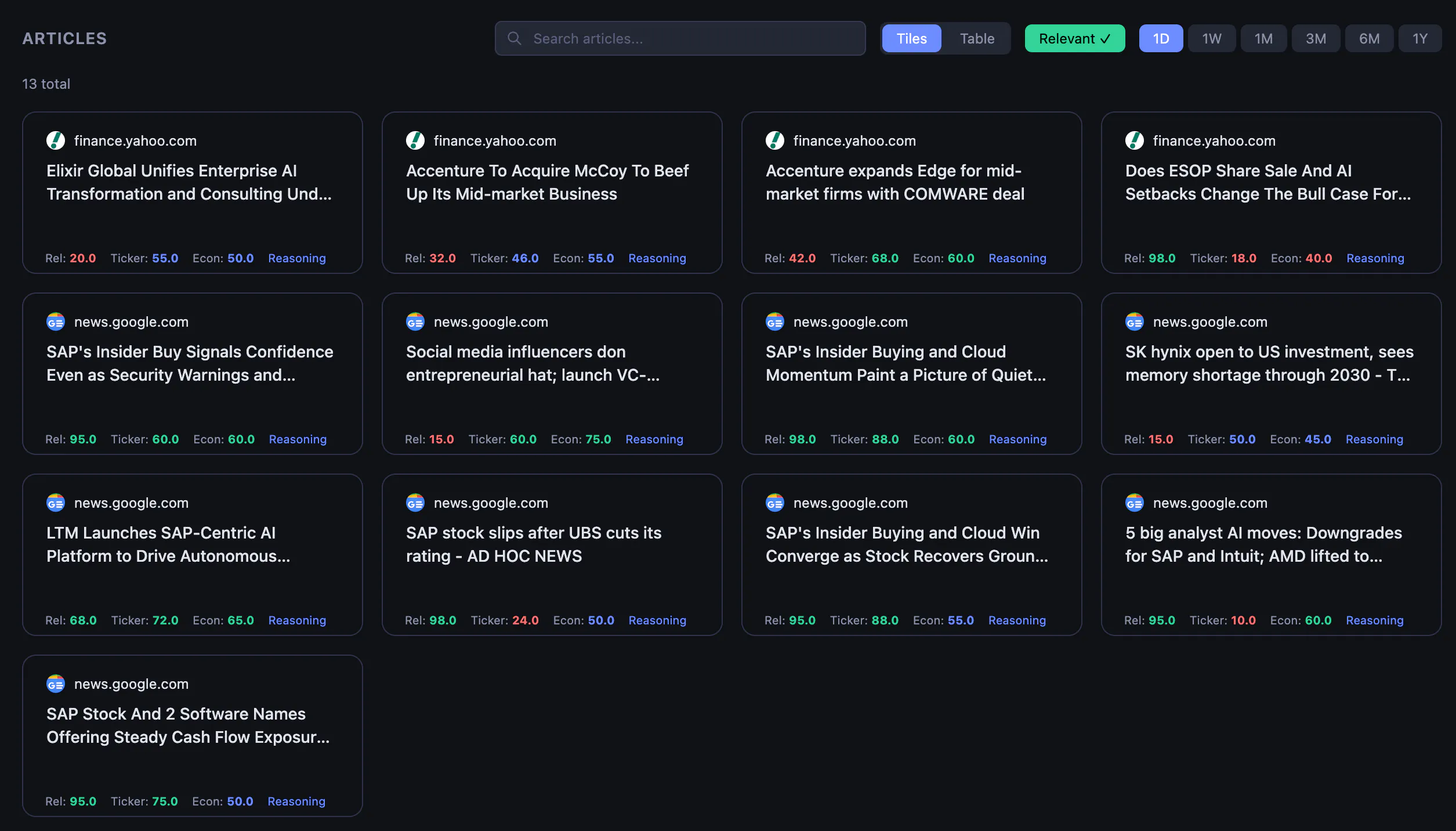Click Google News icon on SAP Insider Buy Signals card
This screenshot has width=1456, height=831.
56,321
